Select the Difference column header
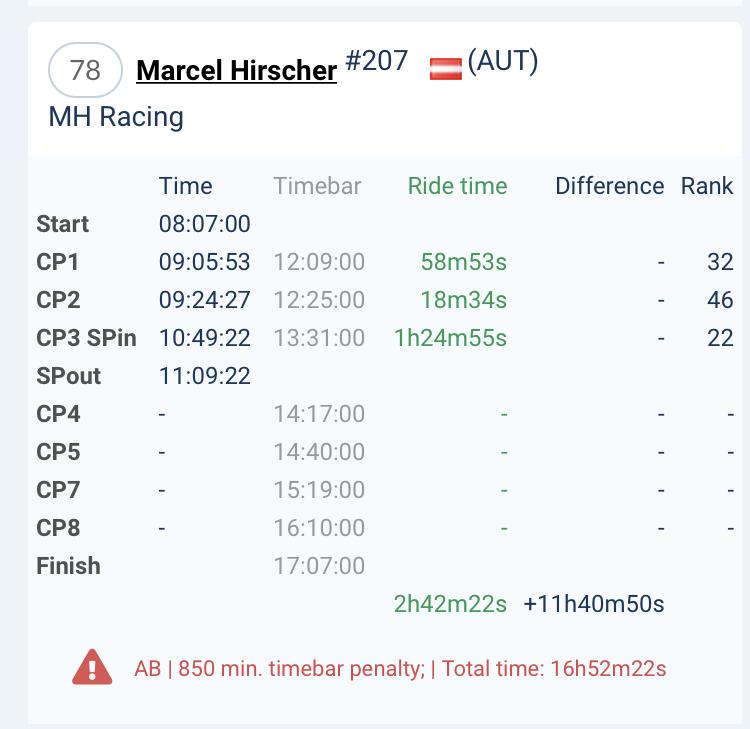The width and height of the screenshot is (750, 729). 609,186
